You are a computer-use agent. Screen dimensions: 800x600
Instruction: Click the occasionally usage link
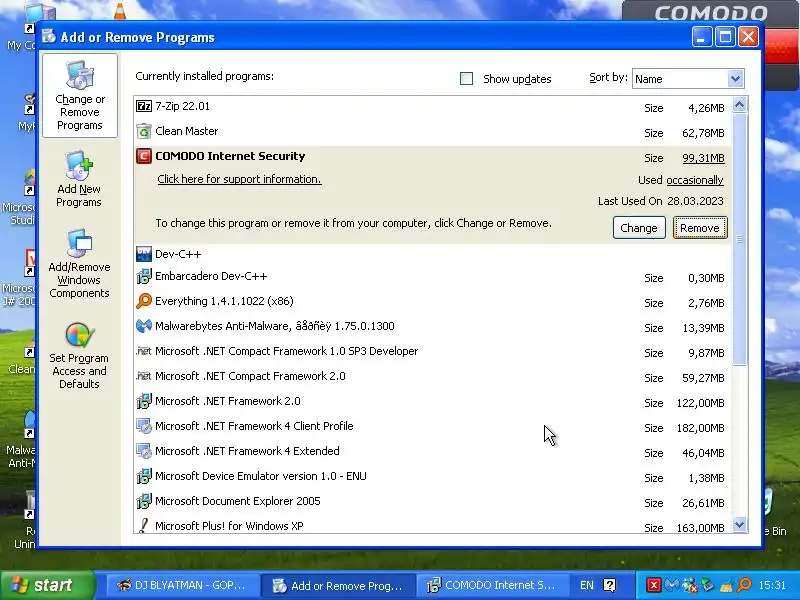click(x=695, y=180)
